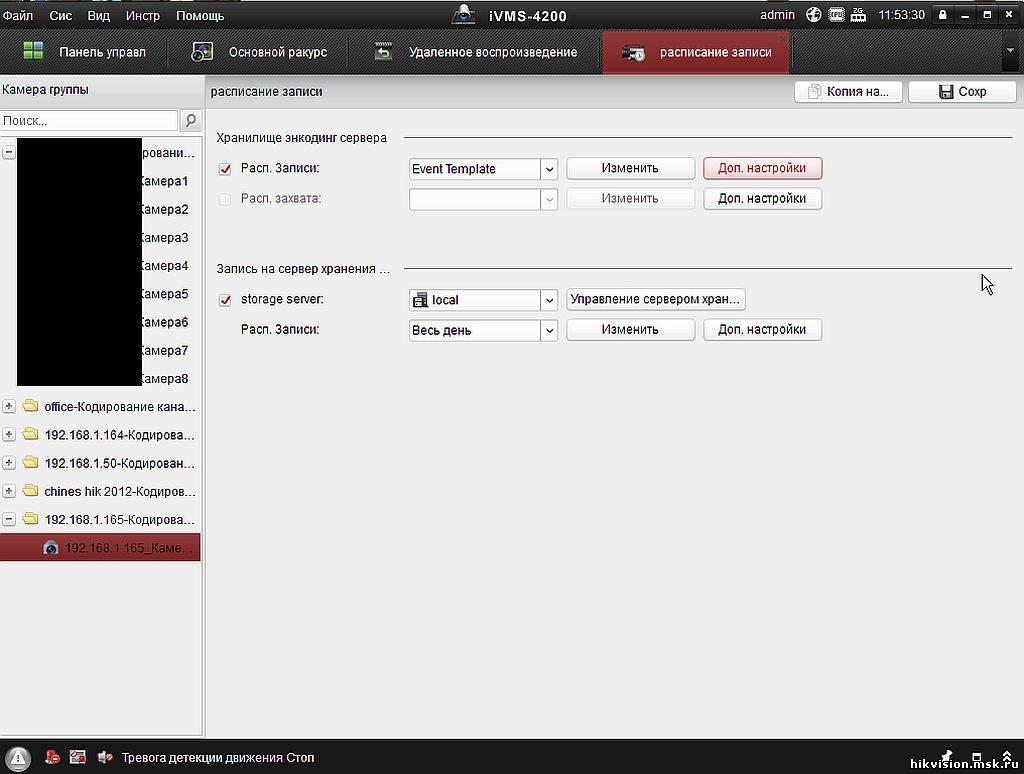Toggle the Расп. захвата checkbox

click(x=225, y=199)
